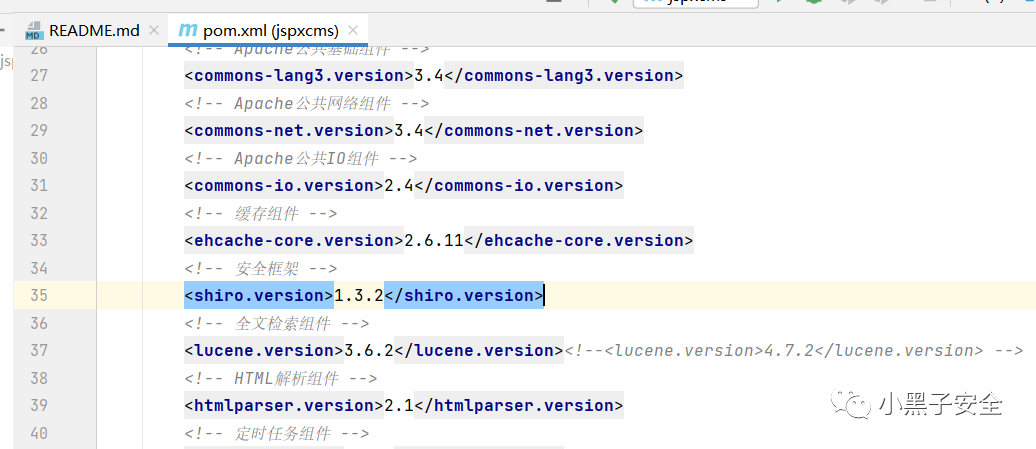1036x449 pixels.
Task: Click the opening <lucene.version> tag on line 37
Action: 264,350
